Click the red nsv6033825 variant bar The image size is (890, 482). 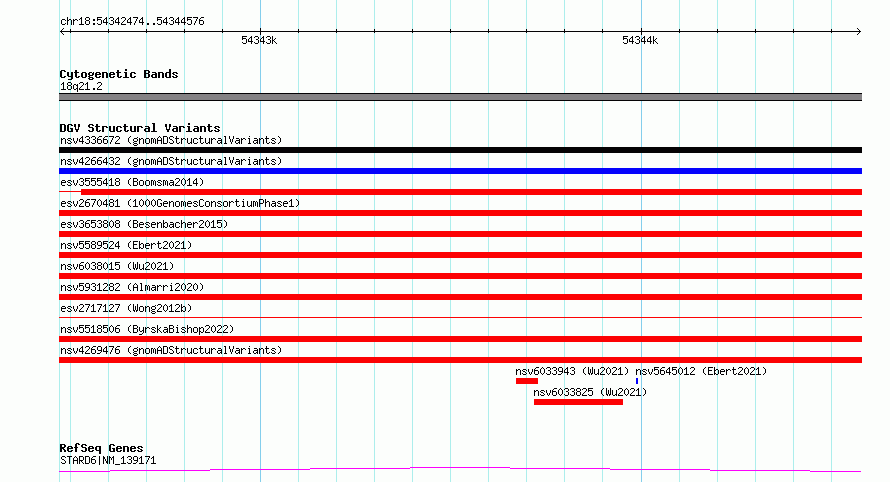click(x=578, y=402)
